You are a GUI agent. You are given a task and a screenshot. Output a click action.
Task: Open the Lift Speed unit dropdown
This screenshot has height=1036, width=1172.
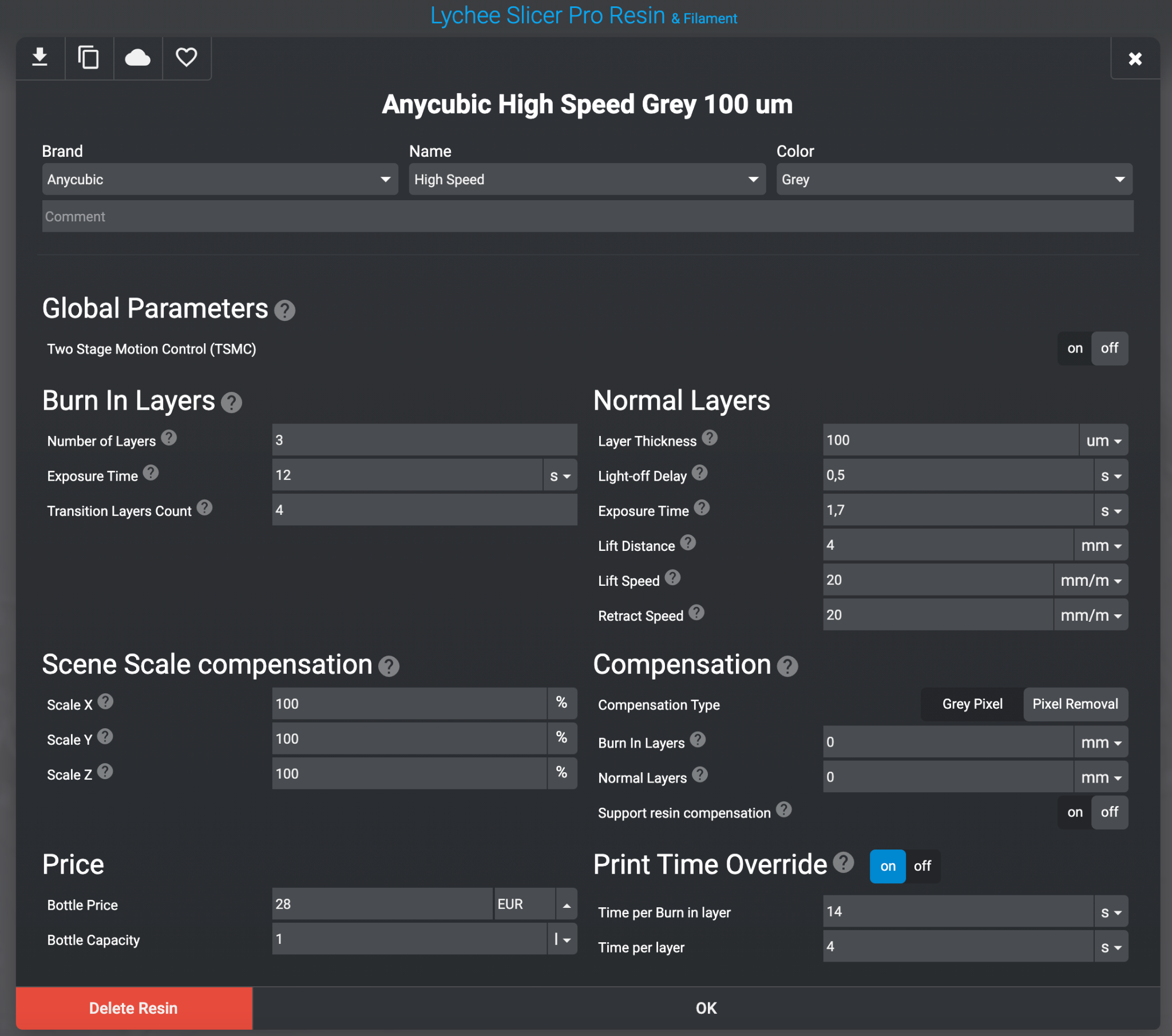tap(1091, 580)
